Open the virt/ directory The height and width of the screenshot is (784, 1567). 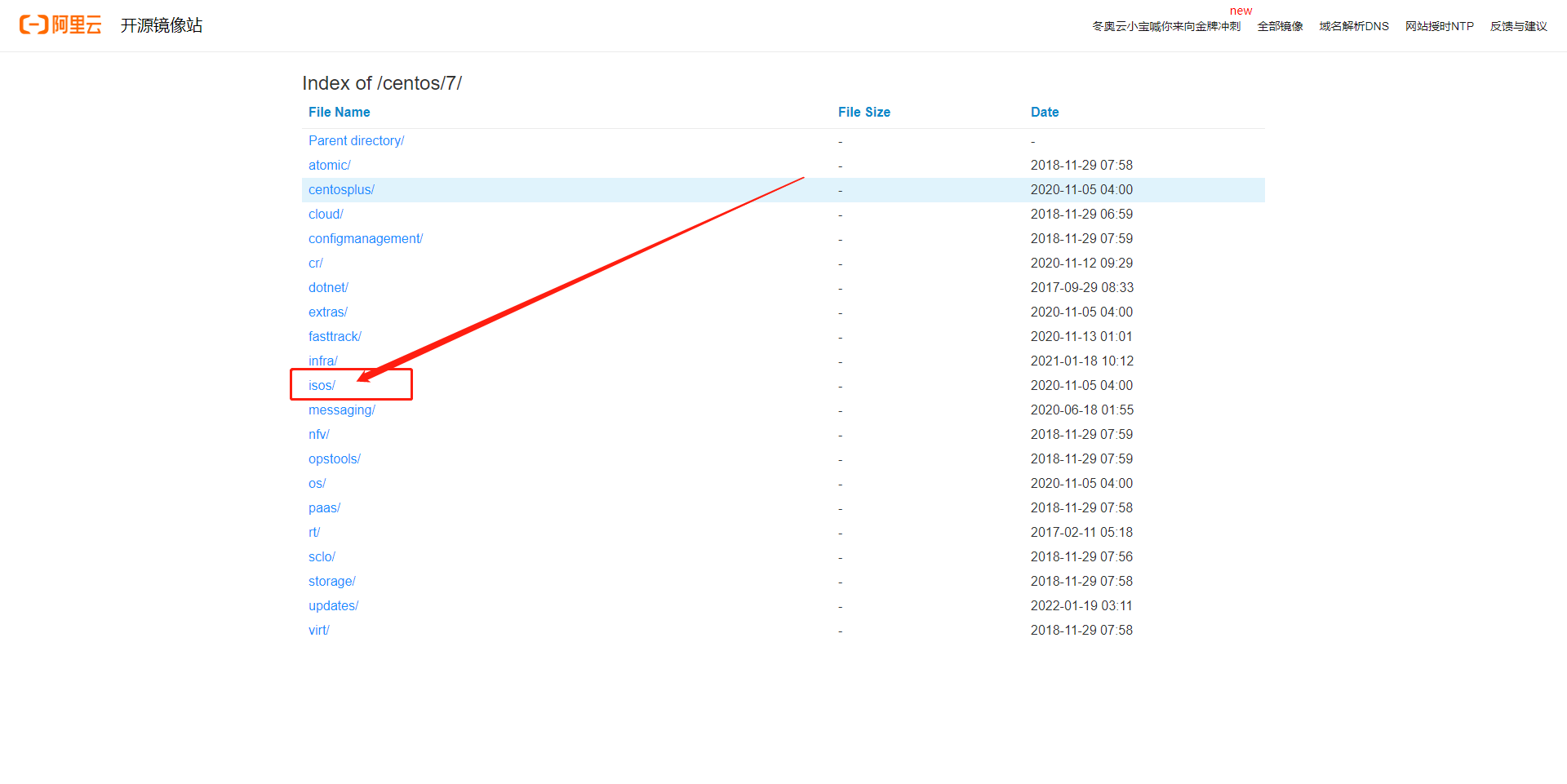click(319, 630)
